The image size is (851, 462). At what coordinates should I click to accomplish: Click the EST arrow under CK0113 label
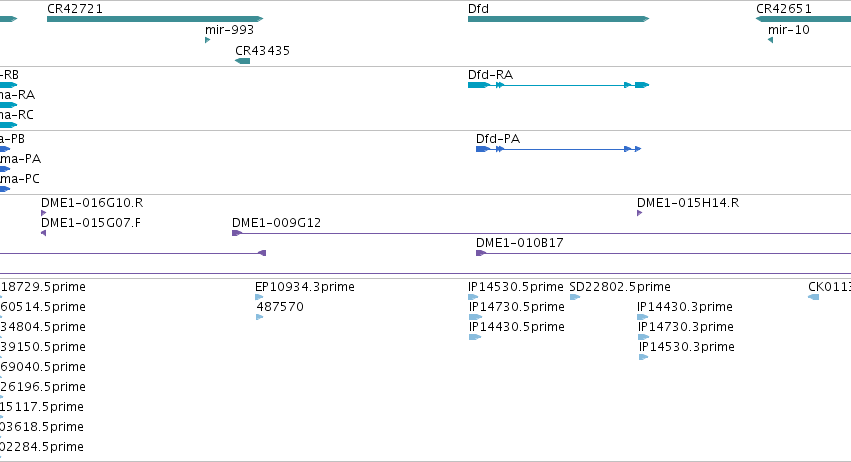coord(814,297)
